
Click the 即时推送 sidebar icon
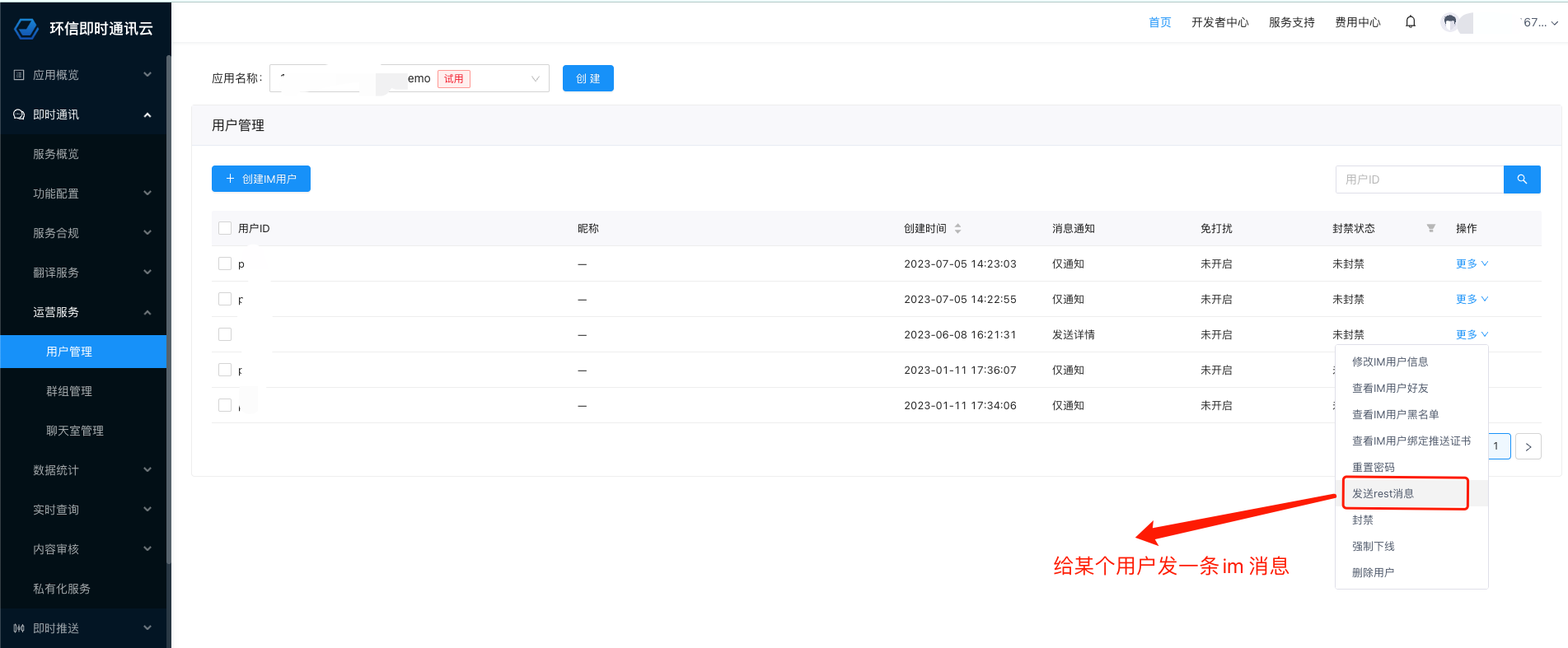point(19,628)
